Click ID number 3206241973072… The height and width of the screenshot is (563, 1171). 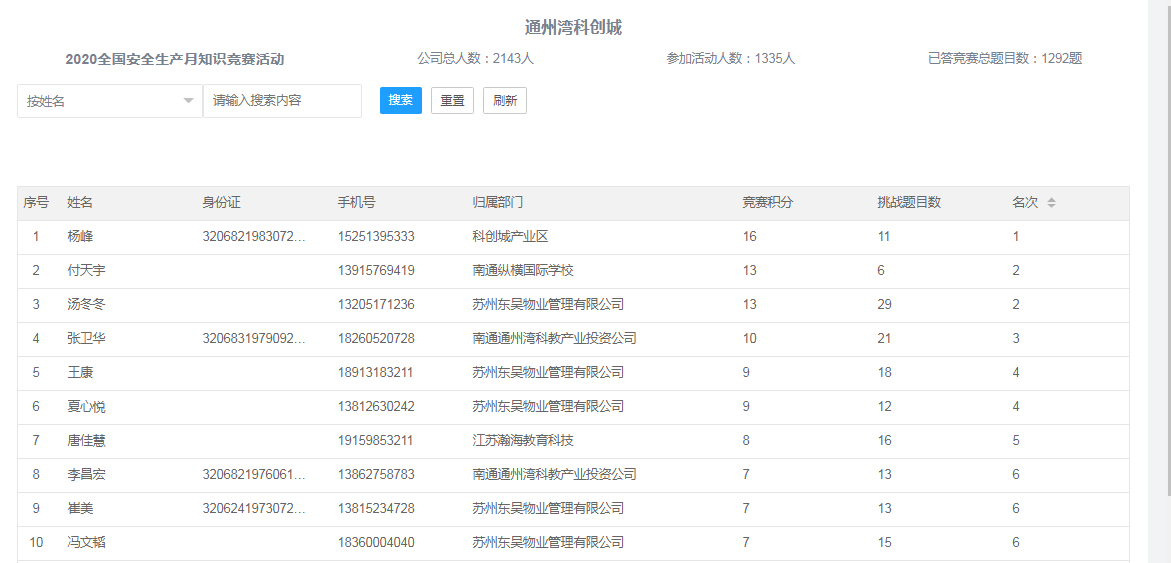click(254, 508)
